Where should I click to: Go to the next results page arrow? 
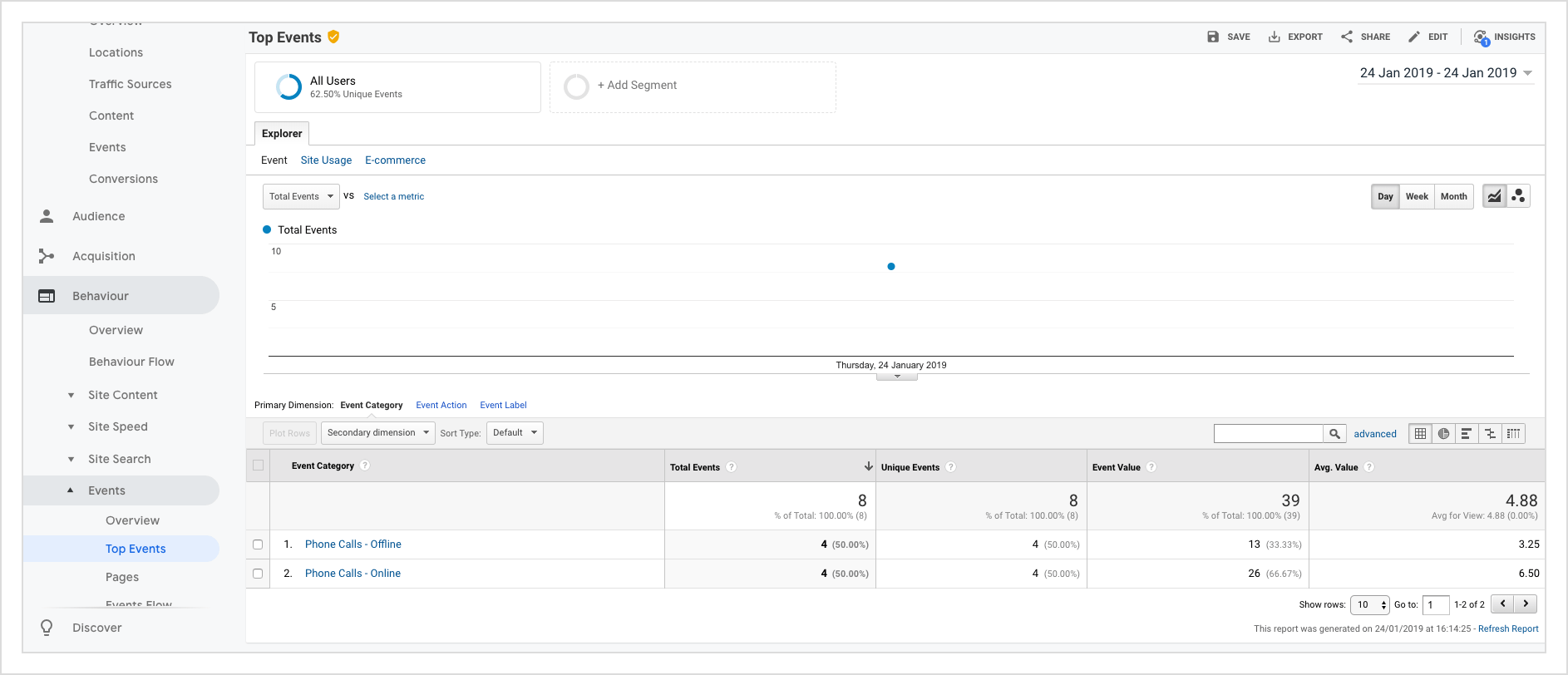pos(1526,604)
